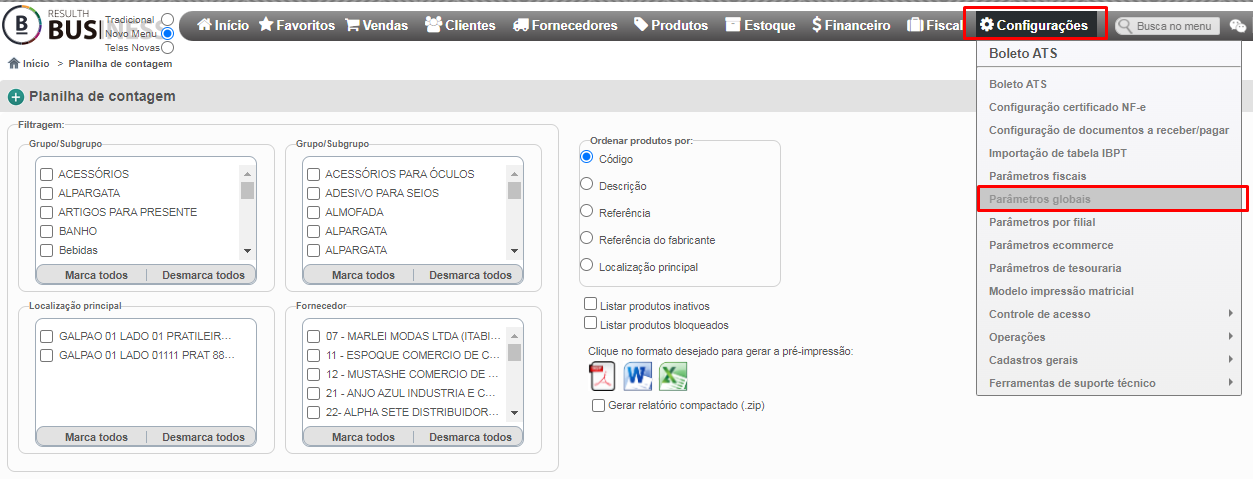Click Marca todos under Fornecedor list
The width and height of the screenshot is (1253, 479).
[x=363, y=437]
